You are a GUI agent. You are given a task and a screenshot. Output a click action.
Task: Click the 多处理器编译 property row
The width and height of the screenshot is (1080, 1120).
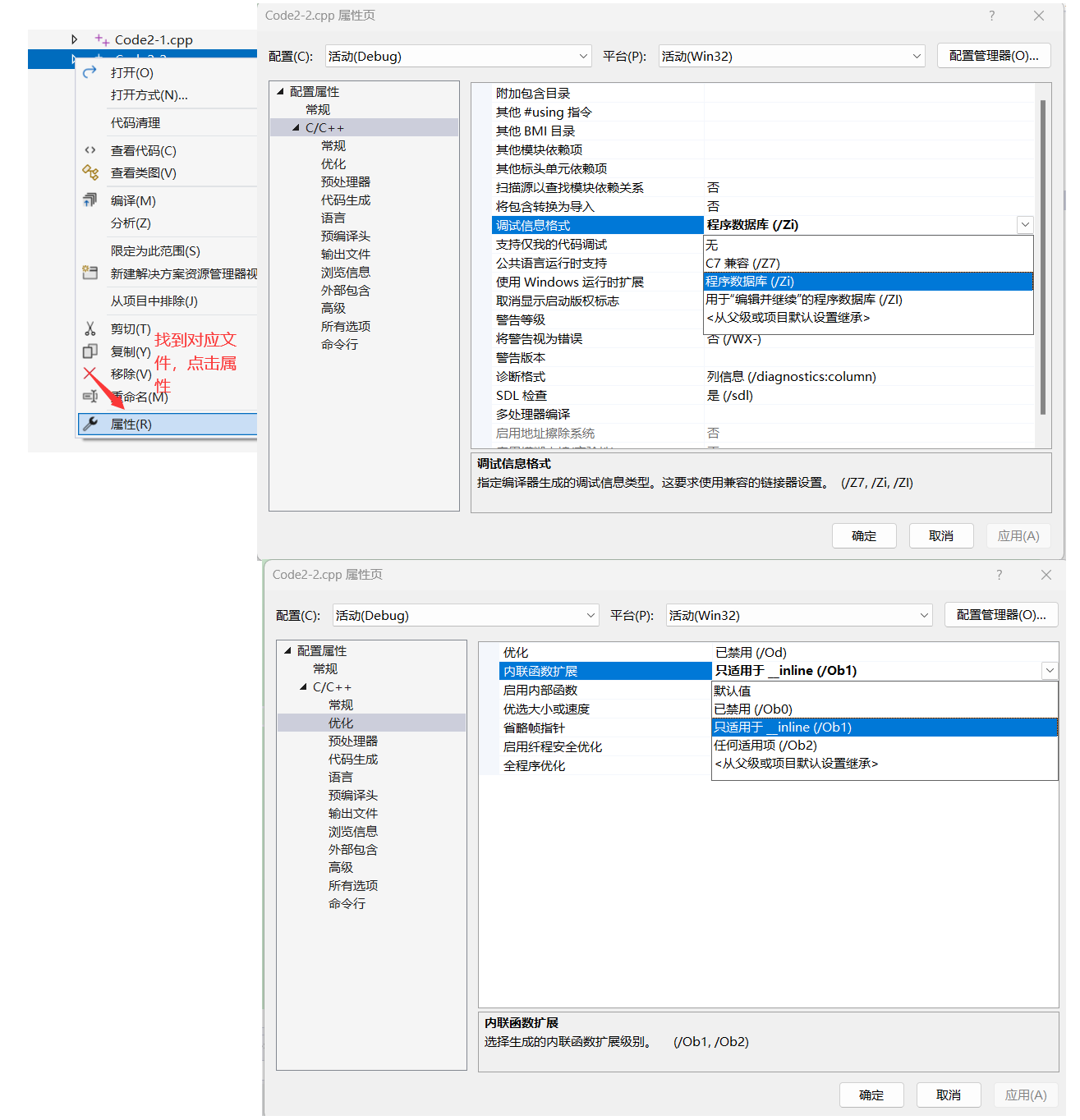(x=763, y=414)
